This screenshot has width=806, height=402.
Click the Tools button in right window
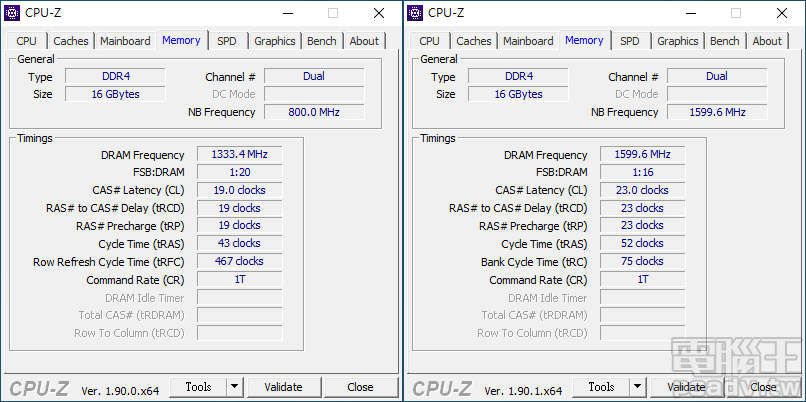click(601, 387)
